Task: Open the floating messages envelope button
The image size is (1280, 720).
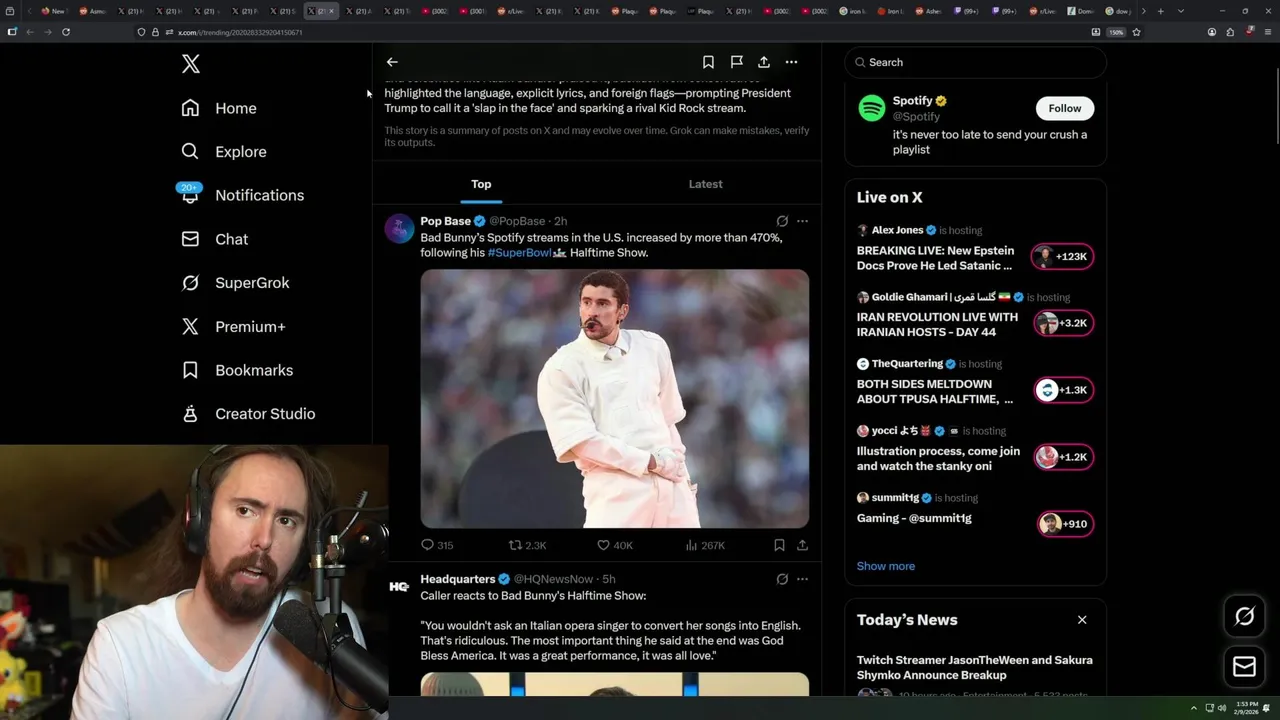Action: pyautogui.click(x=1244, y=666)
